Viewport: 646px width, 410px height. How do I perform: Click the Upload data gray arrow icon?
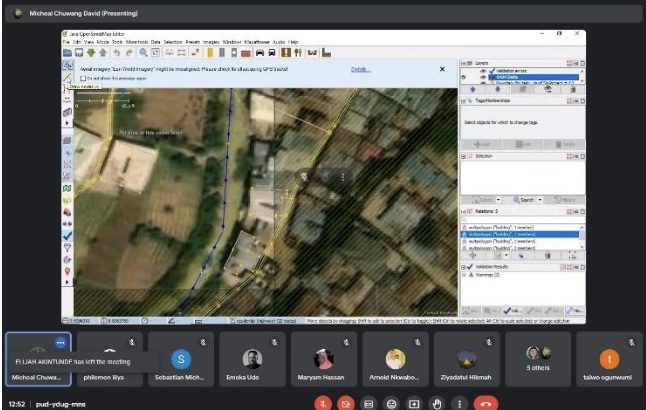click(x=103, y=53)
